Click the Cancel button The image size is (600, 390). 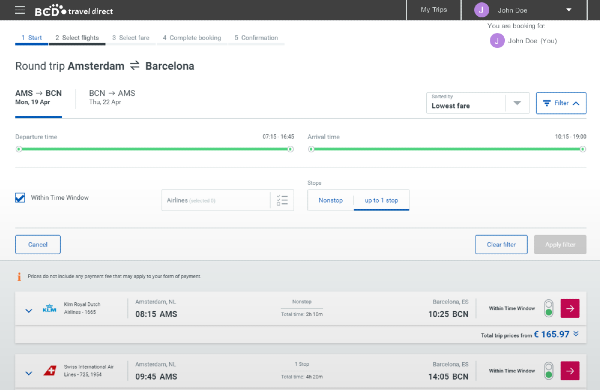38,245
